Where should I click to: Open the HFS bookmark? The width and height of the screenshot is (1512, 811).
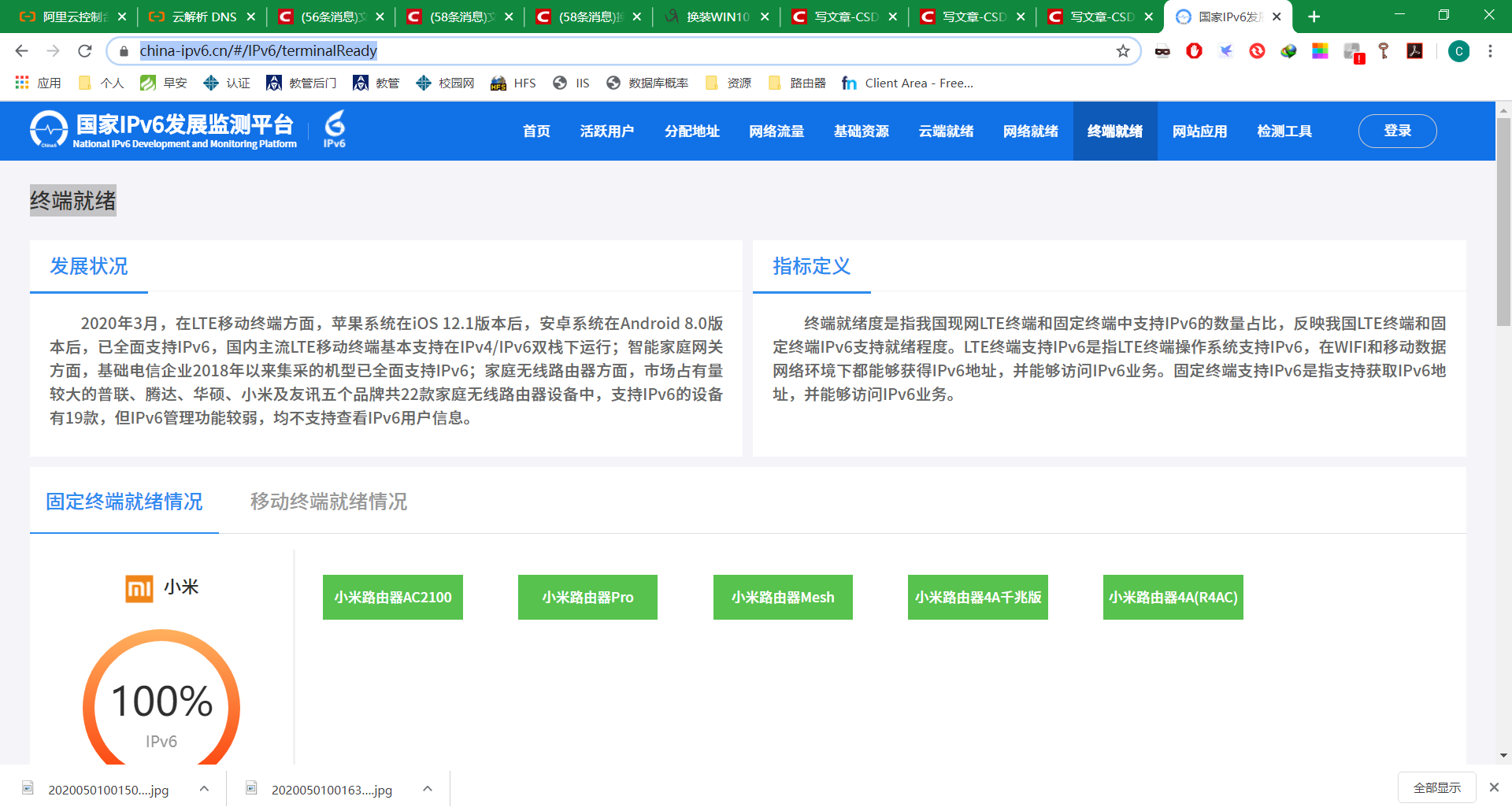pyautogui.click(x=513, y=83)
